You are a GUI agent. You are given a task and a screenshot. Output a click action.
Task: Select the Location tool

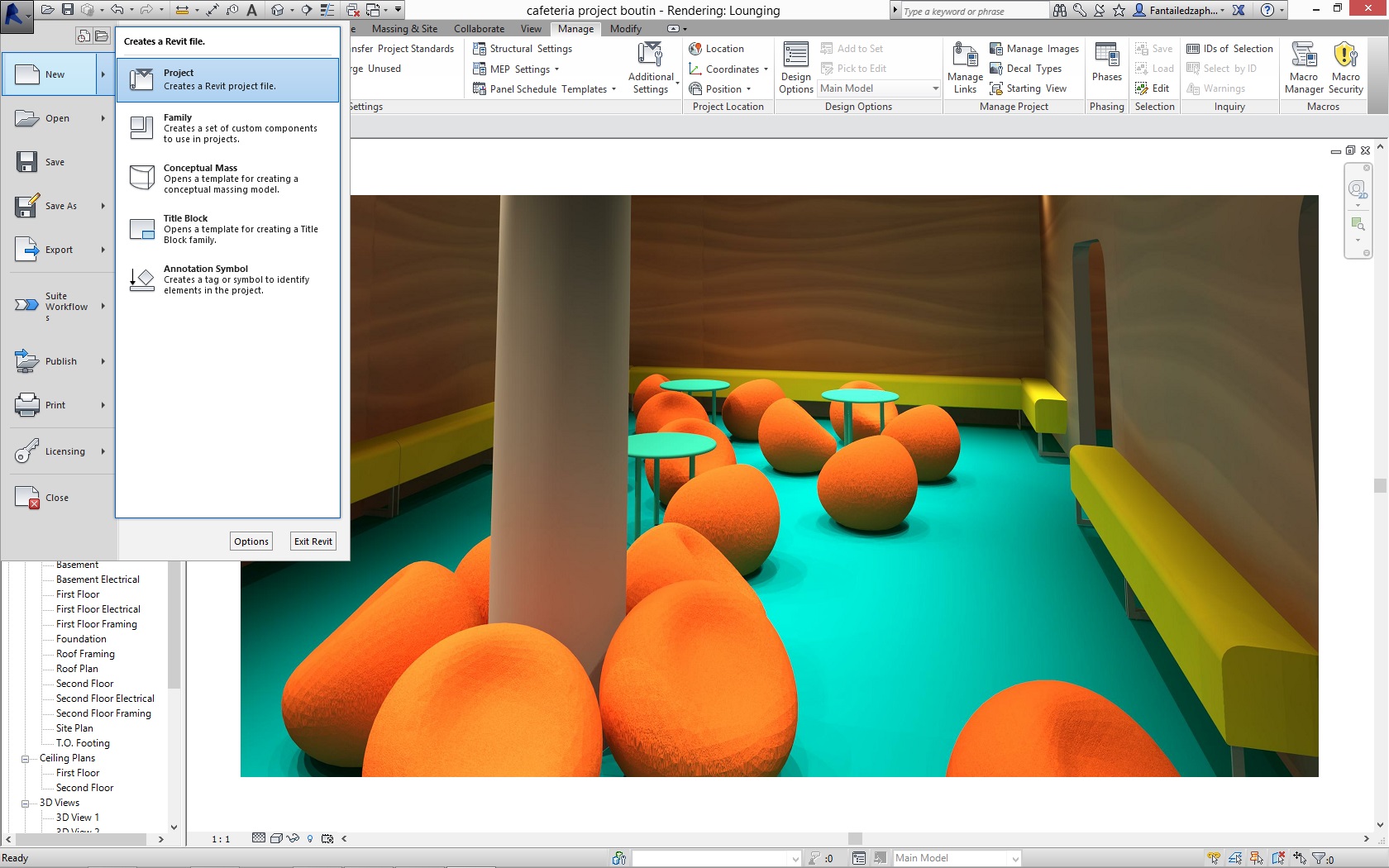(x=718, y=48)
